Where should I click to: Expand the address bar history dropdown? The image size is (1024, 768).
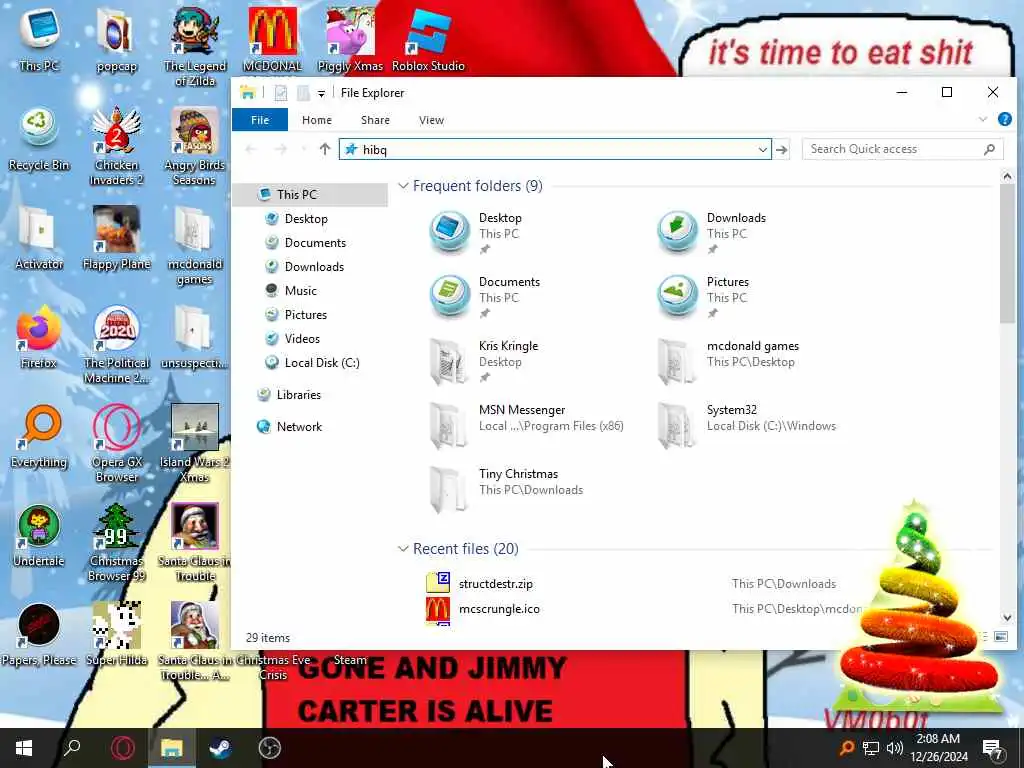pos(762,150)
